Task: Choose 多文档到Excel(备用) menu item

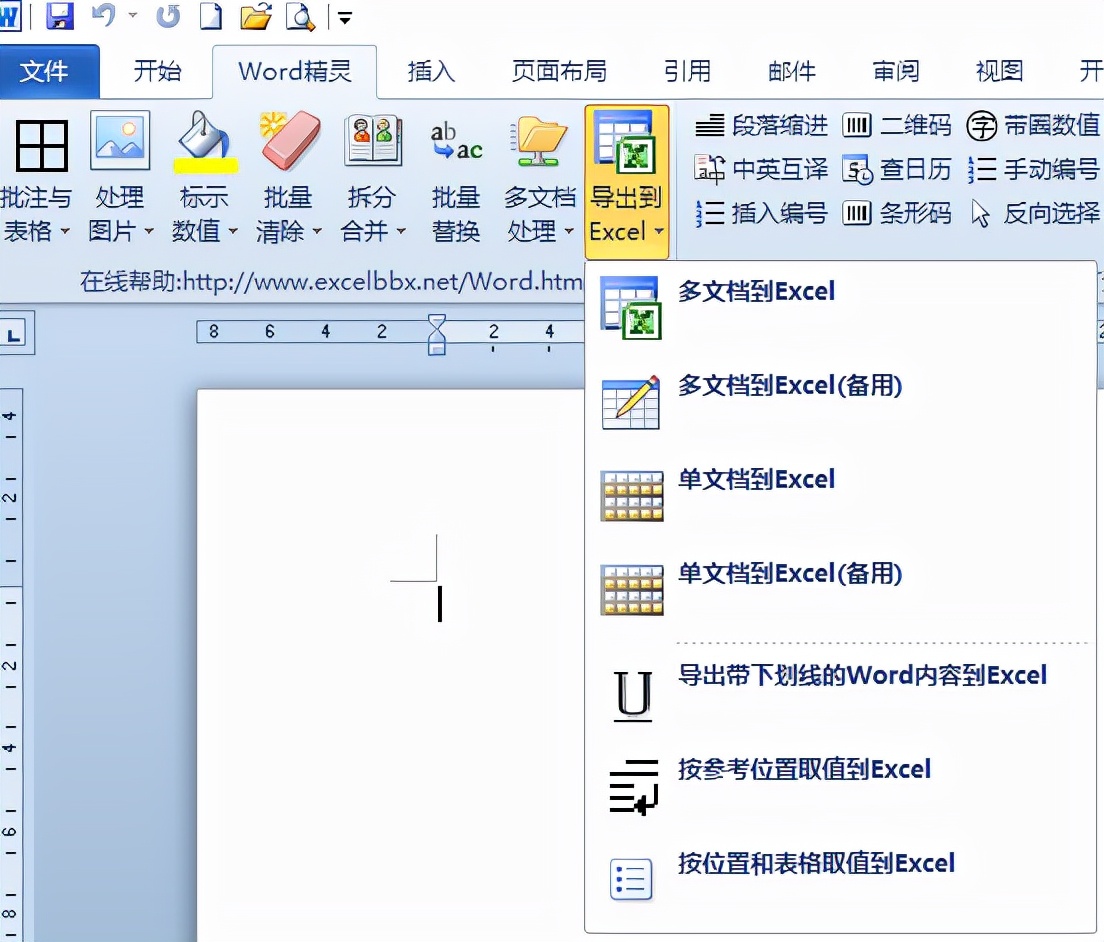Action: click(841, 401)
